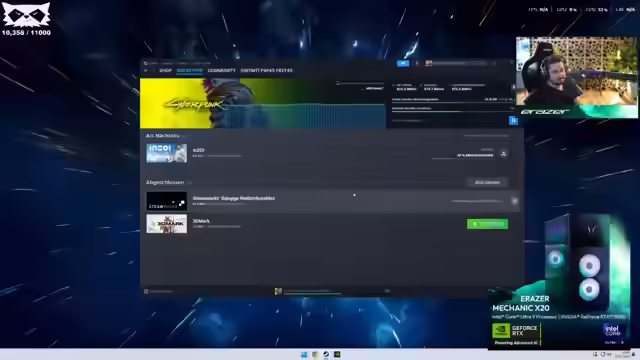Image resolution: width=640 pixels, height=360 pixels.
Task: Open the Steam taskbar icon
Action: coord(326,354)
